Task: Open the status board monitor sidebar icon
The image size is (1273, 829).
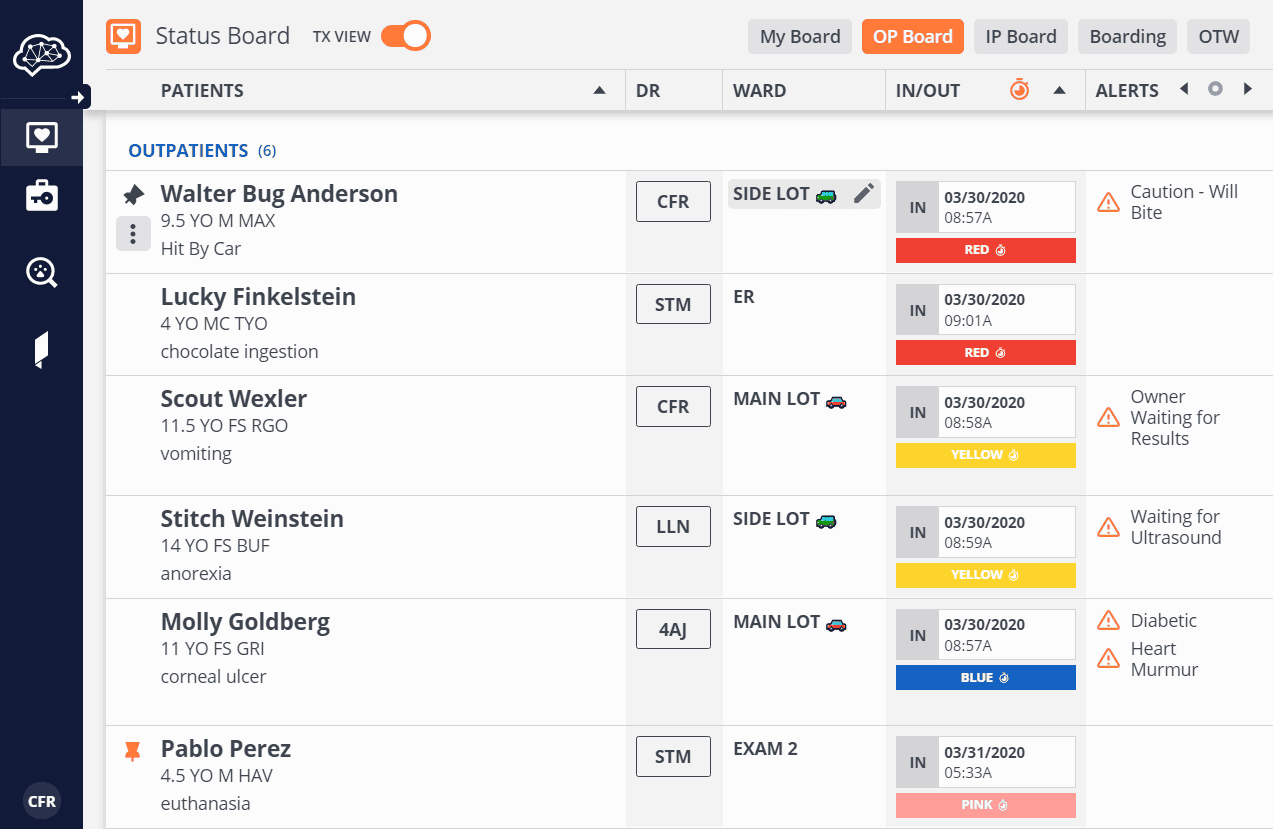Action: coord(42,137)
